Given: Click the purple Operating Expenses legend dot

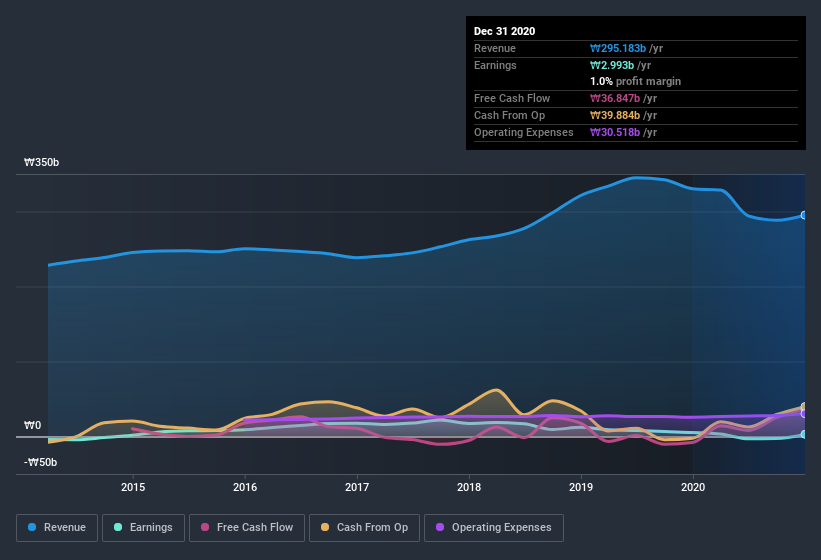Looking at the screenshot, I should click(441, 527).
